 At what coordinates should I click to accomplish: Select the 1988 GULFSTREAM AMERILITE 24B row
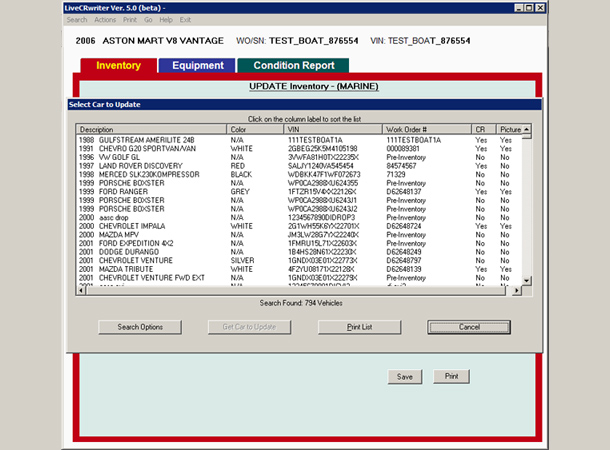pos(299,140)
